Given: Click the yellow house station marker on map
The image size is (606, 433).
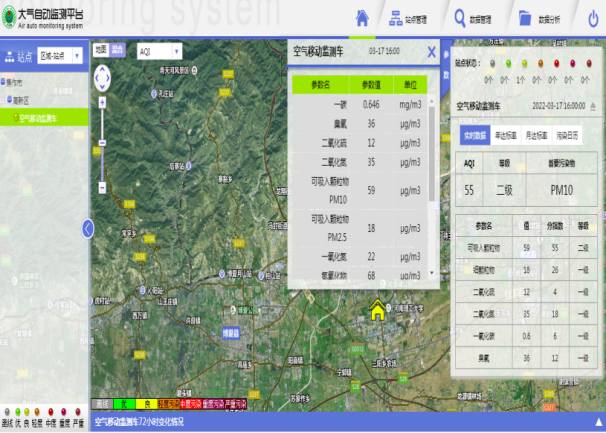Looking at the screenshot, I should pyautogui.click(x=377, y=310).
